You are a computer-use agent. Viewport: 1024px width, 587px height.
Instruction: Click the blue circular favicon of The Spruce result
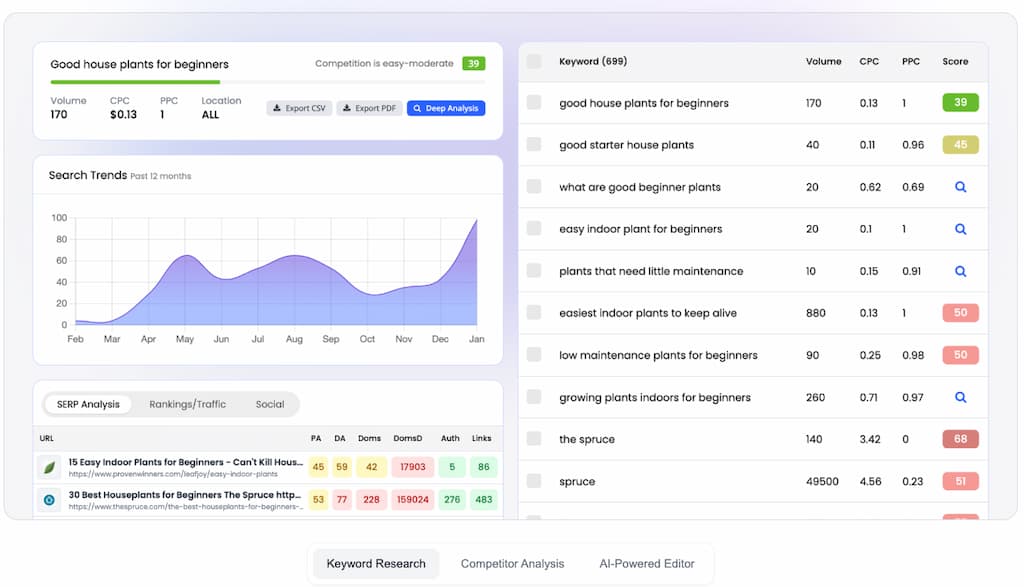click(x=49, y=500)
